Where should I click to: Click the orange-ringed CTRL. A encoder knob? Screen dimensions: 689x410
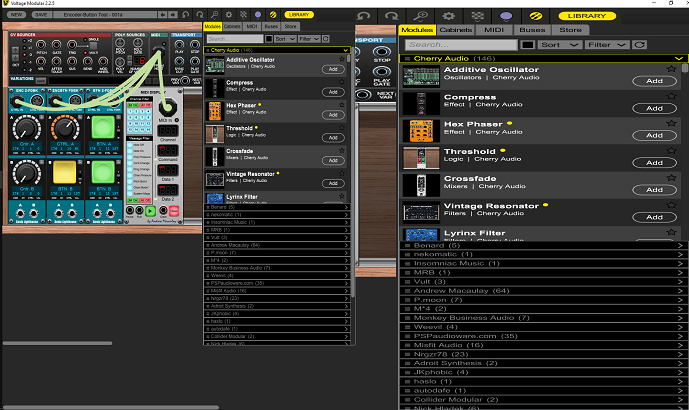[x=65, y=128]
